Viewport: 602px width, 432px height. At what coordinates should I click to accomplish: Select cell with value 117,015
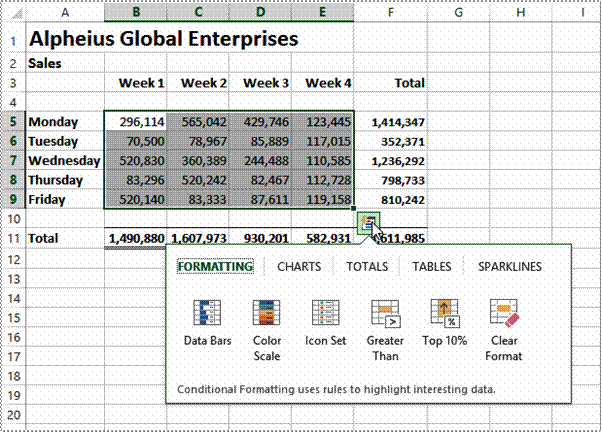(322, 141)
